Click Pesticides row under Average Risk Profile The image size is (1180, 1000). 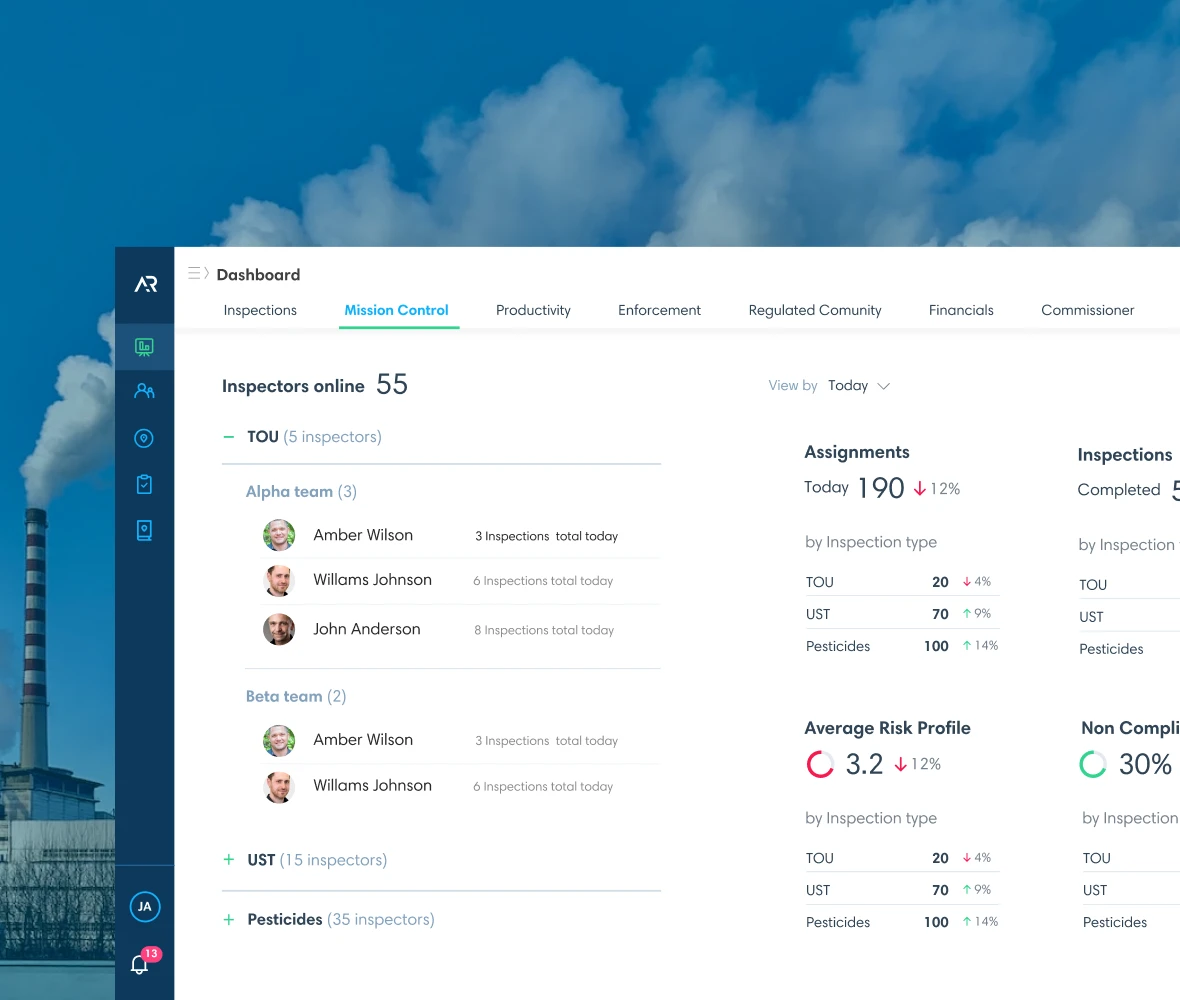pyautogui.click(x=902, y=922)
